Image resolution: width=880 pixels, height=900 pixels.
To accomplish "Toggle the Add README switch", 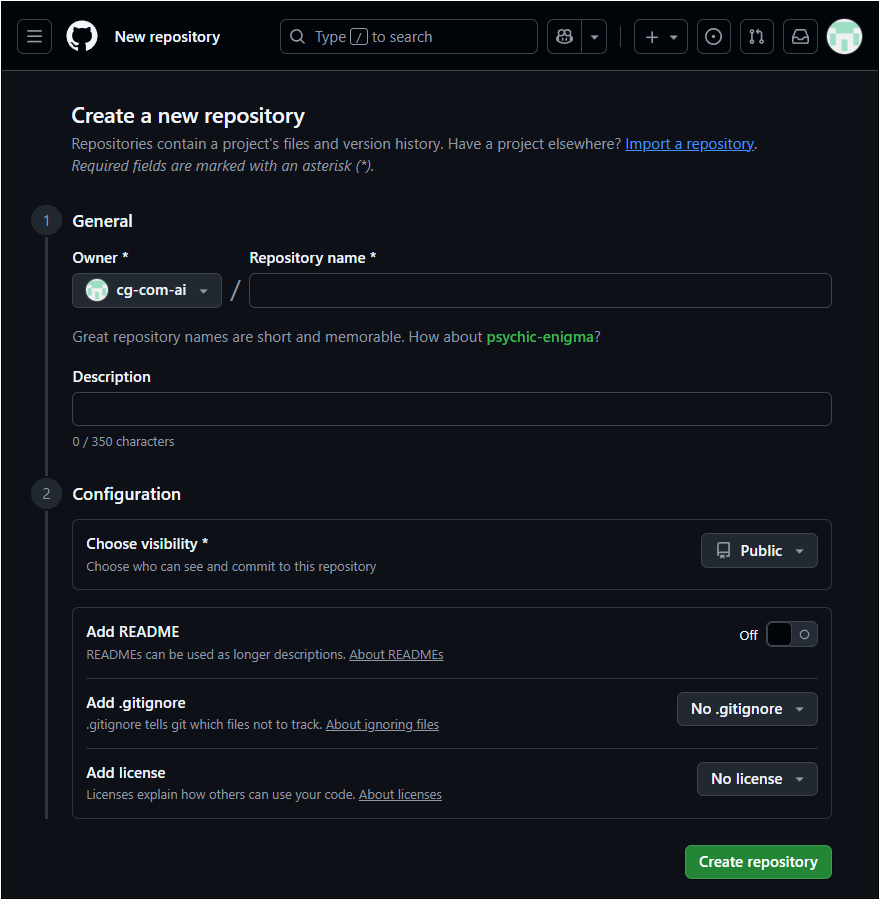I will click(791, 634).
